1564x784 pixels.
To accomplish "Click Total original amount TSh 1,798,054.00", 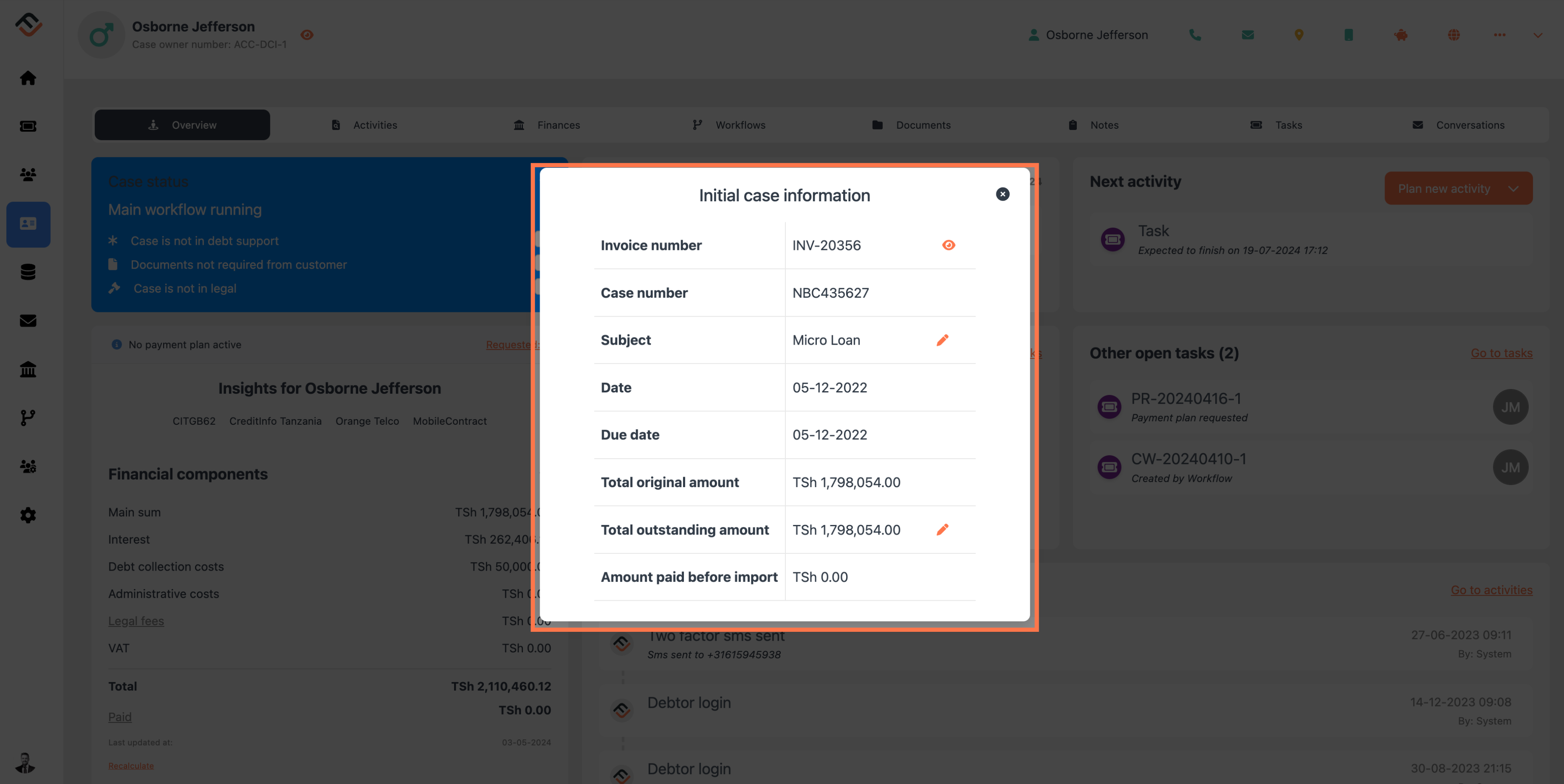I will click(846, 482).
